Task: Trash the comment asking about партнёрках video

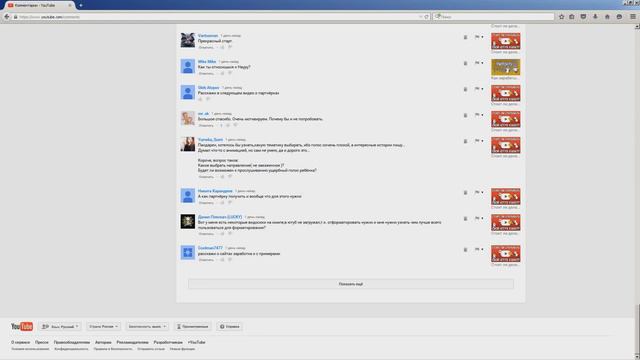Action: pos(465,89)
